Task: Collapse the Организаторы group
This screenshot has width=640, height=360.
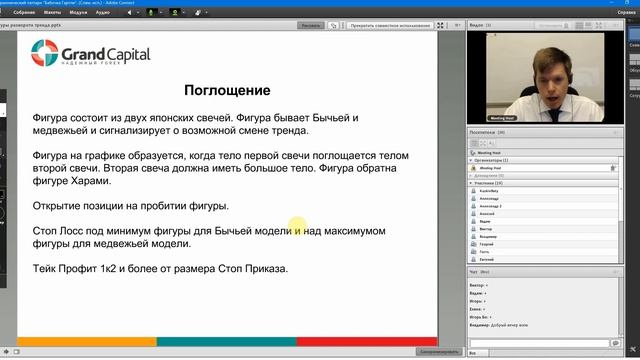Action: click(x=471, y=160)
